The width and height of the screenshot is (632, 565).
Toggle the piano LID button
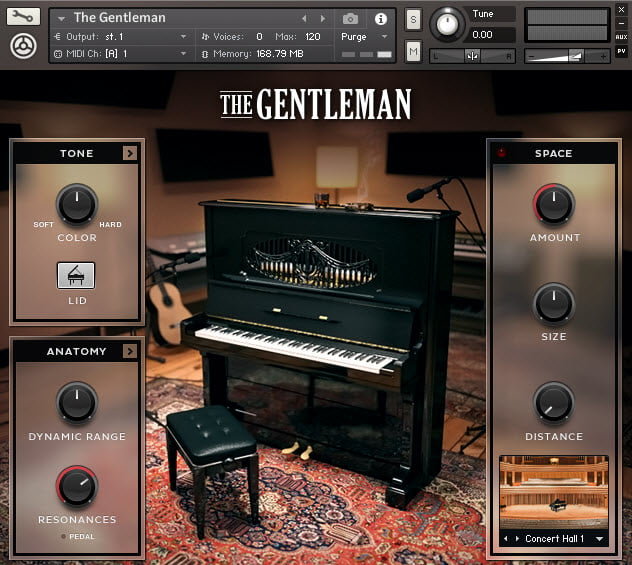[x=76, y=276]
